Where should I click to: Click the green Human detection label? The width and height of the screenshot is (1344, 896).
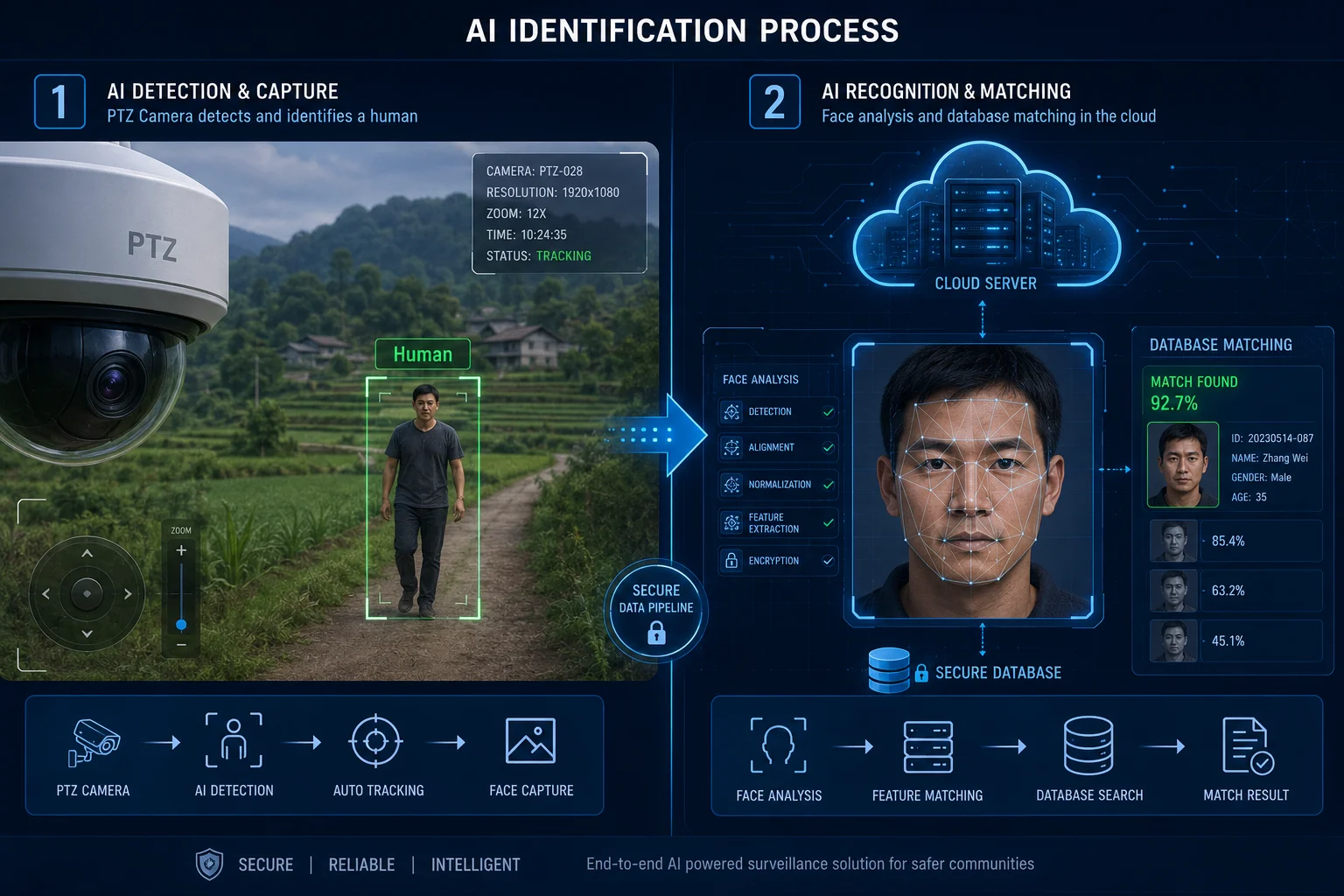(x=423, y=354)
